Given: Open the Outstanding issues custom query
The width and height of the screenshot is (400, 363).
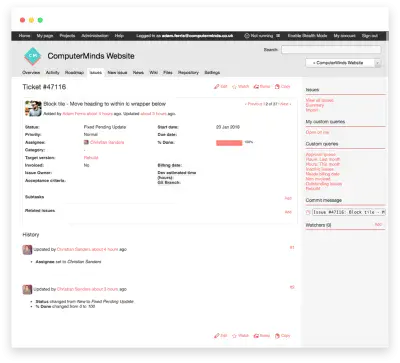Looking at the screenshot, I should 324,184.
